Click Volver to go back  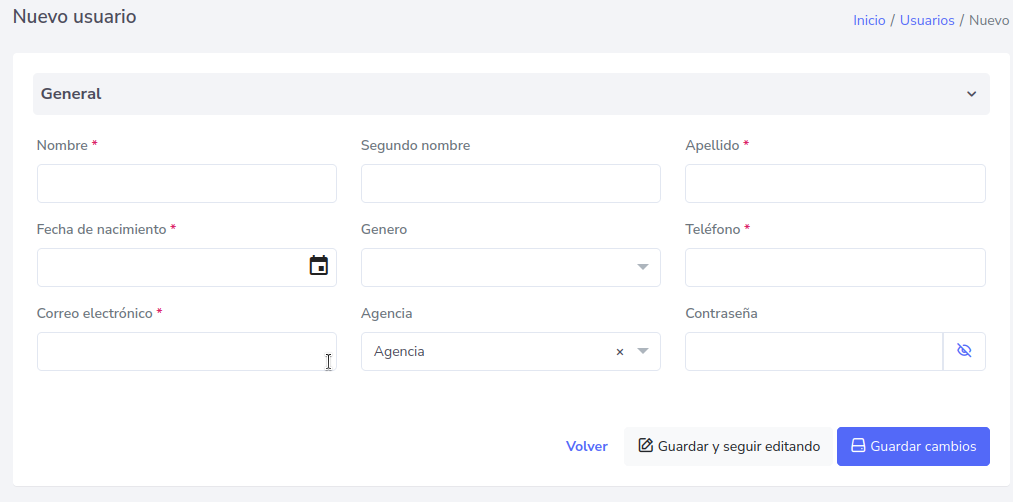(x=587, y=446)
